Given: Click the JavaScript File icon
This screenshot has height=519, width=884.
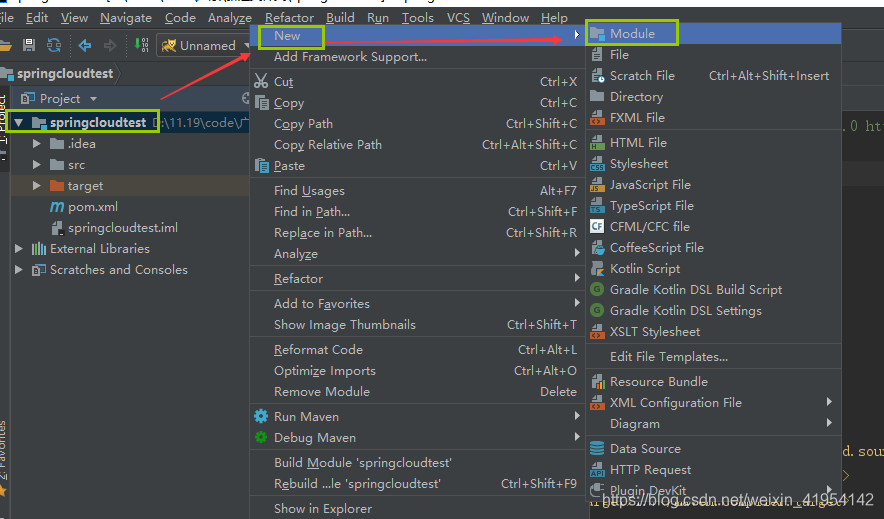Looking at the screenshot, I should 597,185.
